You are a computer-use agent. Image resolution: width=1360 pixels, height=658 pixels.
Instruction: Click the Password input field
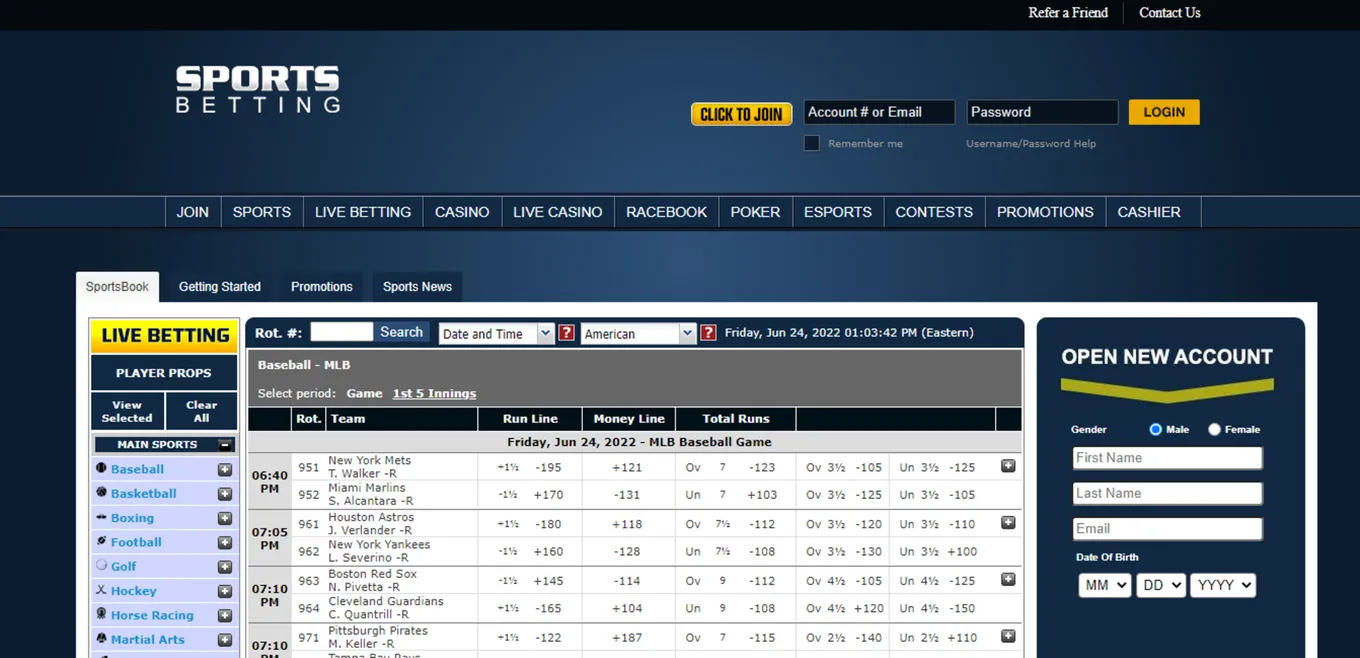(1042, 112)
